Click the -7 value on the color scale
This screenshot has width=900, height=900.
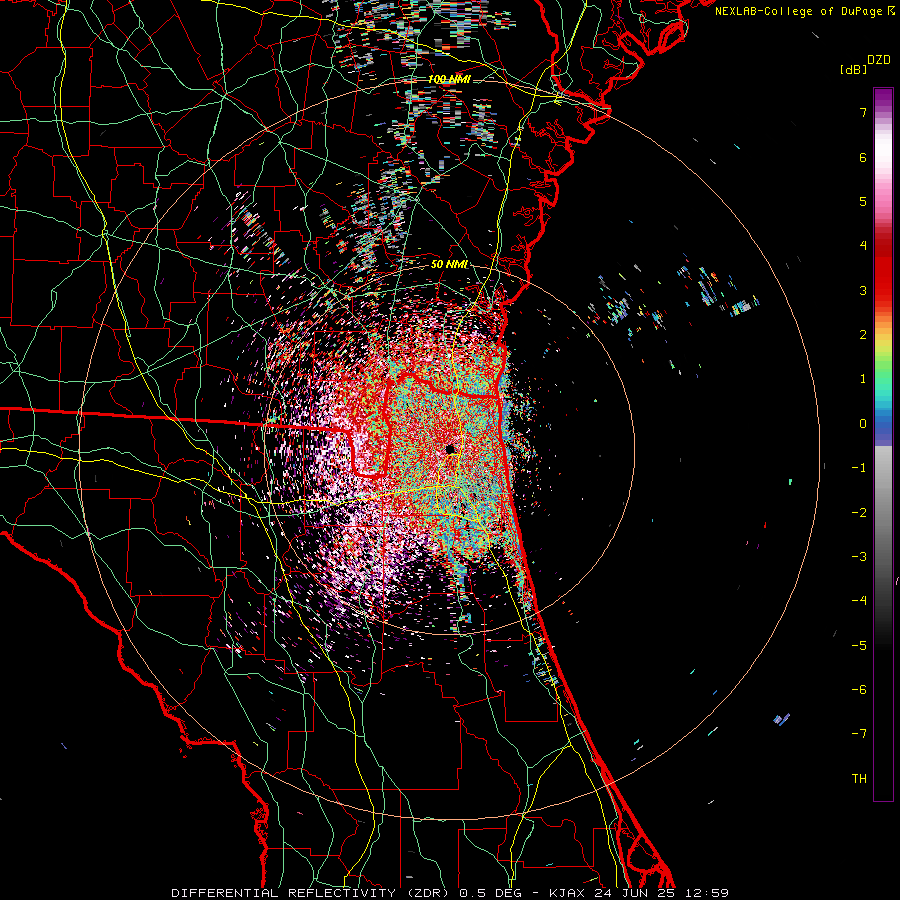[x=859, y=734]
